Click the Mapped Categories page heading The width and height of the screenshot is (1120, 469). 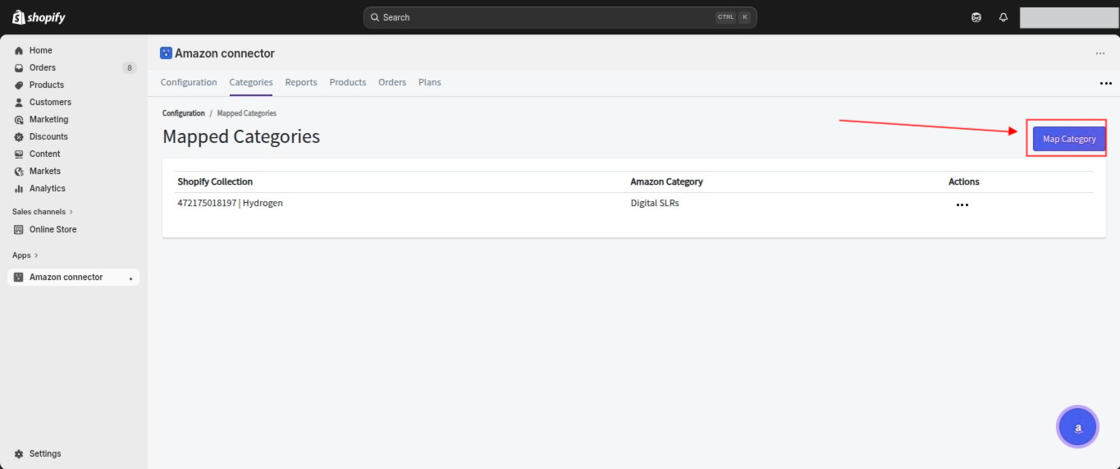point(241,136)
